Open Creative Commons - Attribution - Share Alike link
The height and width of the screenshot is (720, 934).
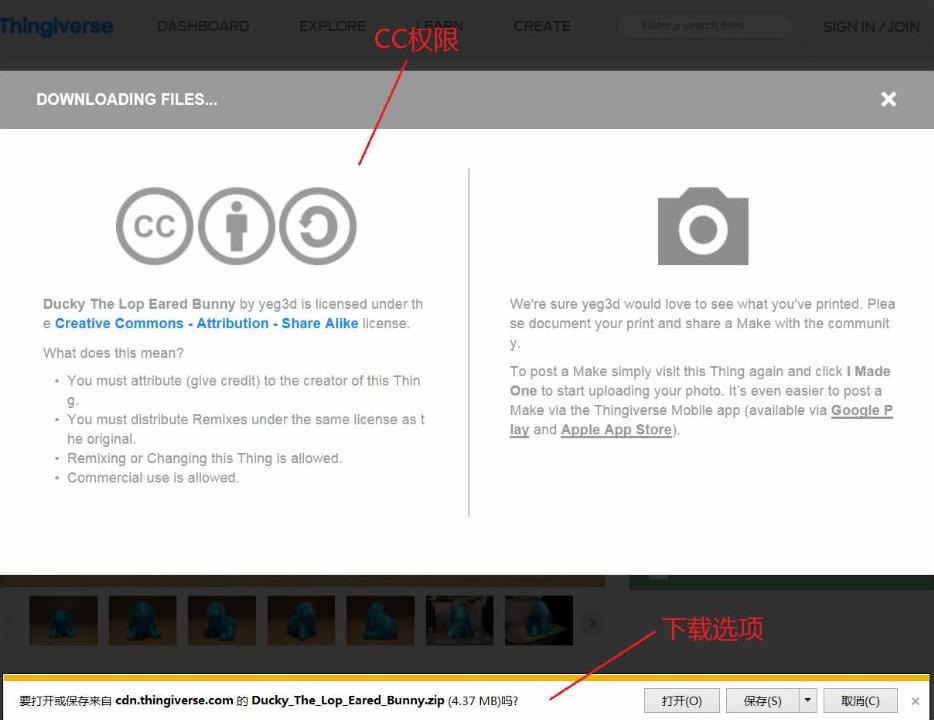[x=207, y=323]
